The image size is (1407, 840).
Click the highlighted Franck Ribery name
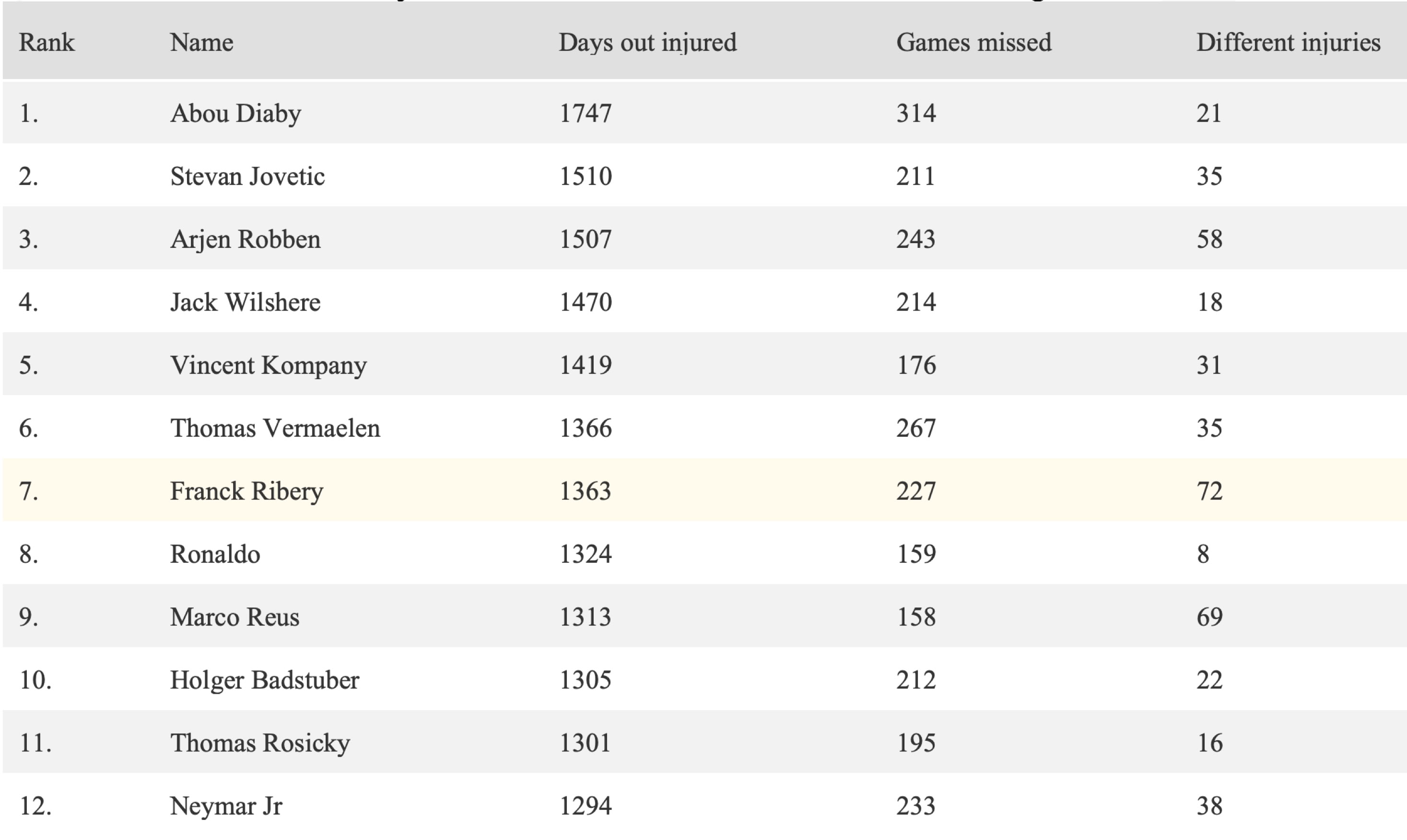coord(246,491)
